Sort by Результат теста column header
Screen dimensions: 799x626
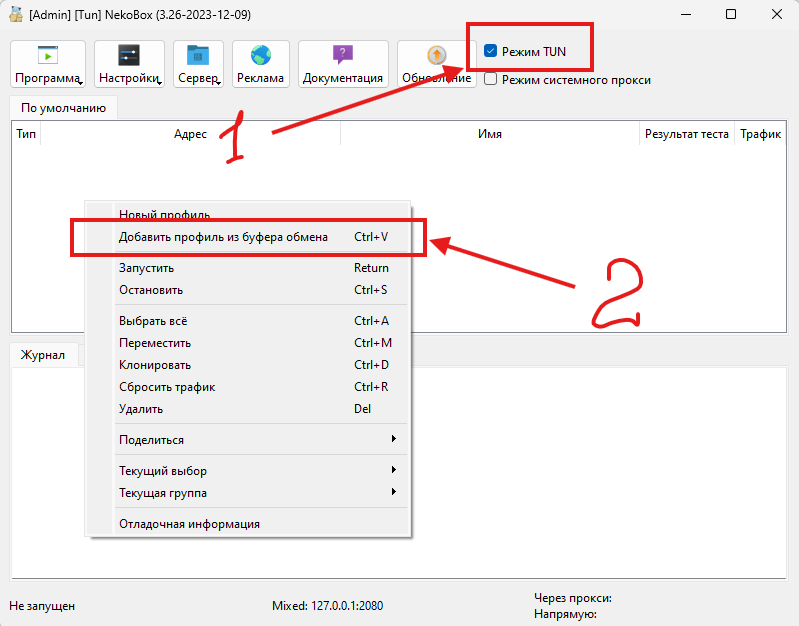686,134
